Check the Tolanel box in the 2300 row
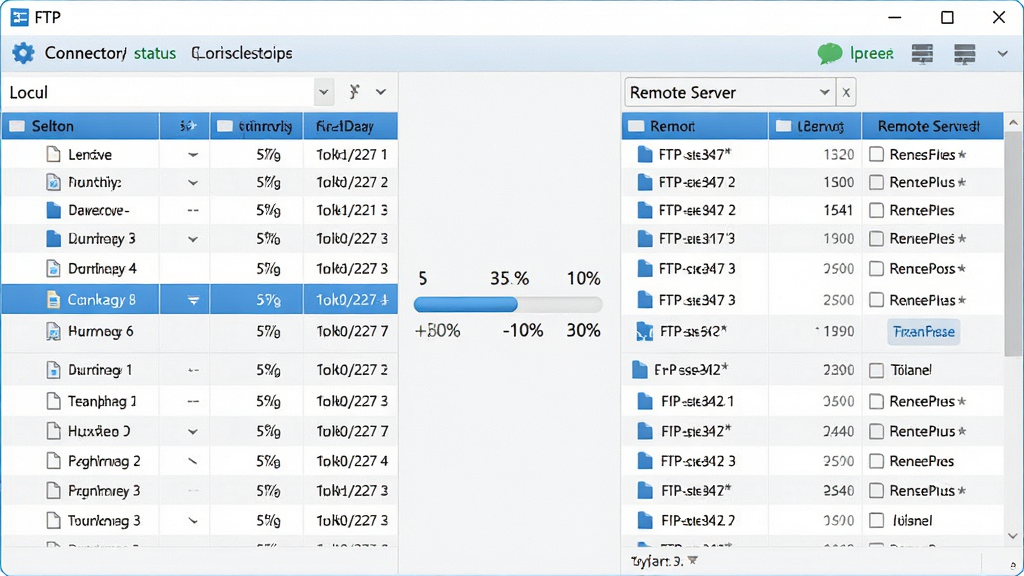The width and height of the screenshot is (1024, 576). tap(876, 370)
